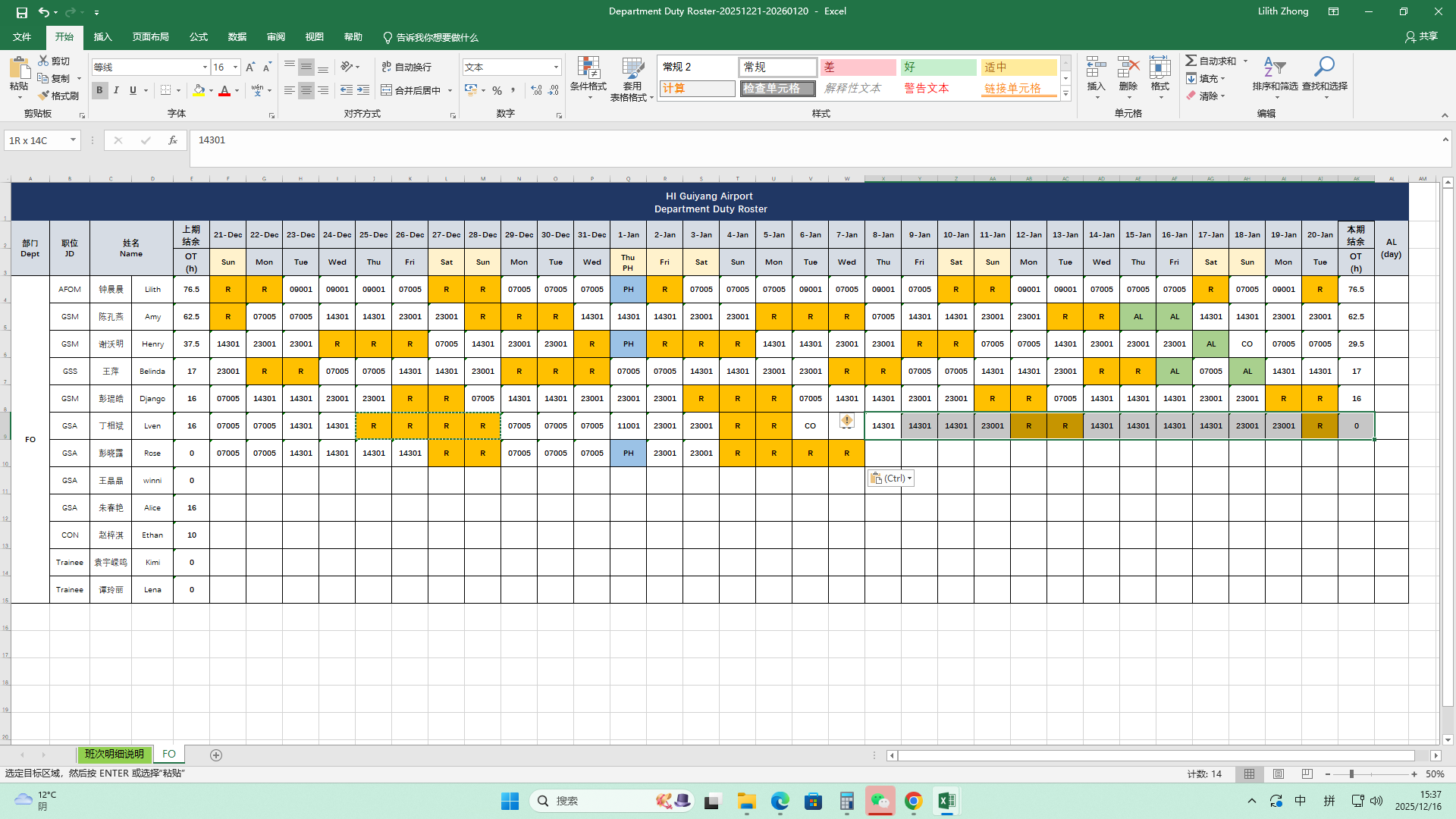Apply the 好 cell style
Image resolution: width=1456 pixels, height=819 pixels.
[938, 67]
